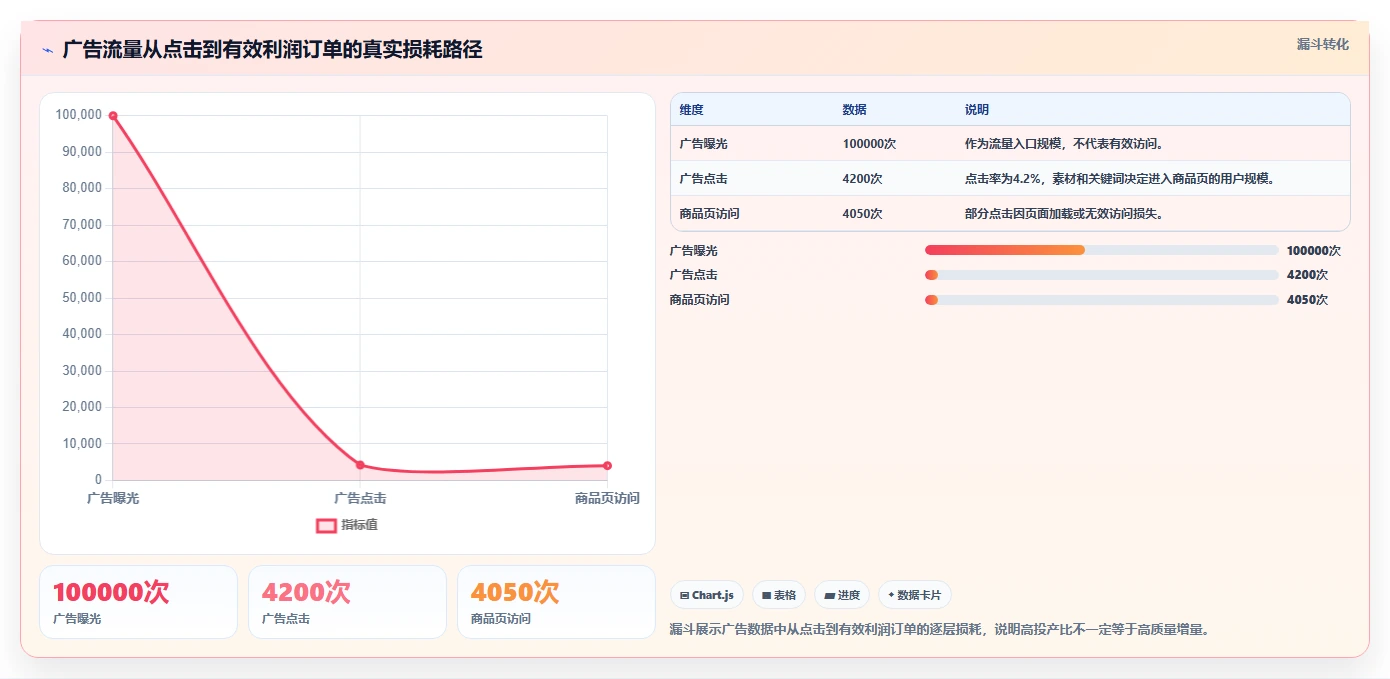Click the 说明 table column header
Viewport: 1390px width, 679px height.
pyautogui.click(x=977, y=110)
